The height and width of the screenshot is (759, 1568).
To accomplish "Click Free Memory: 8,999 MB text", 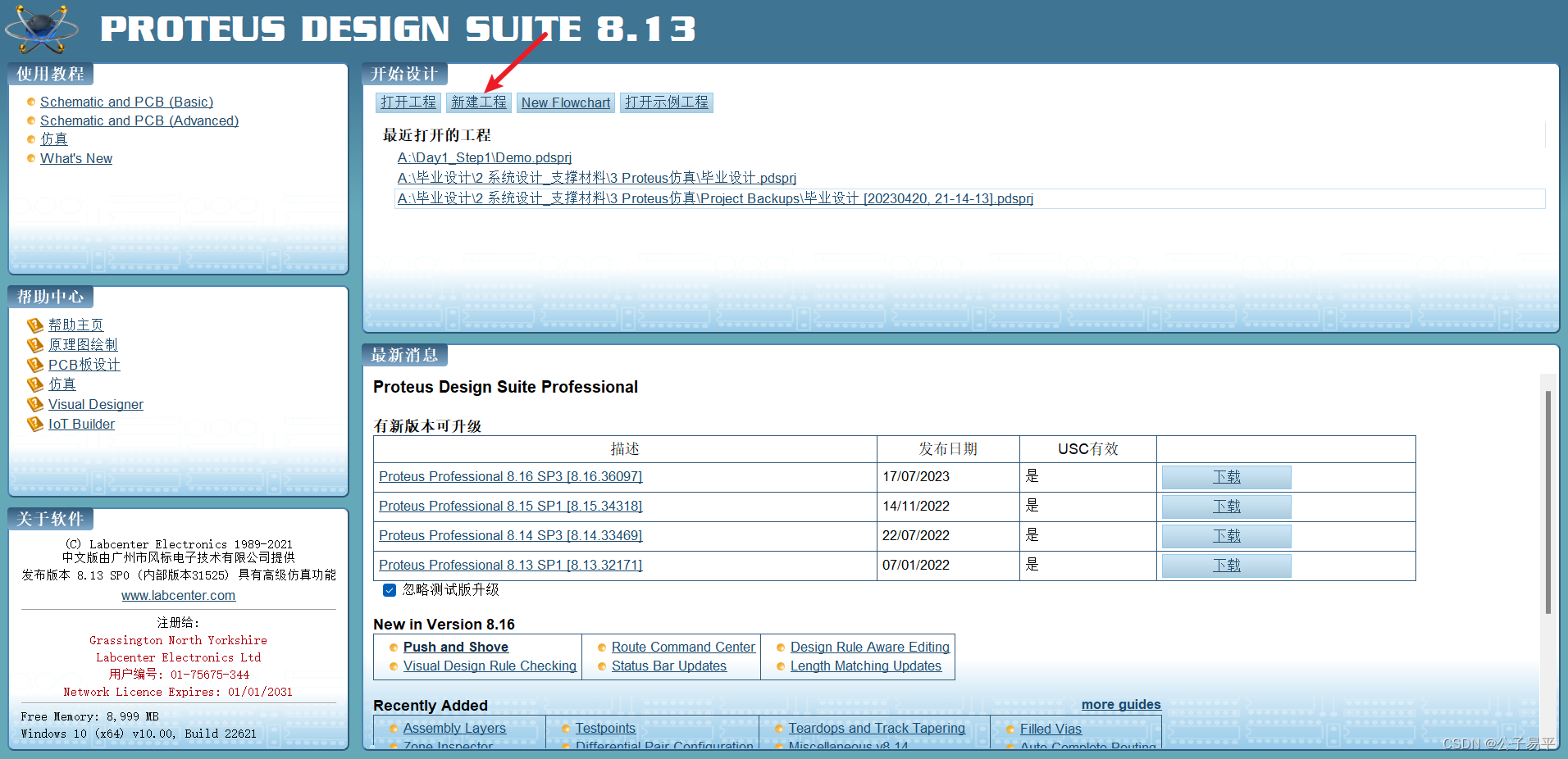I will point(89,716).
